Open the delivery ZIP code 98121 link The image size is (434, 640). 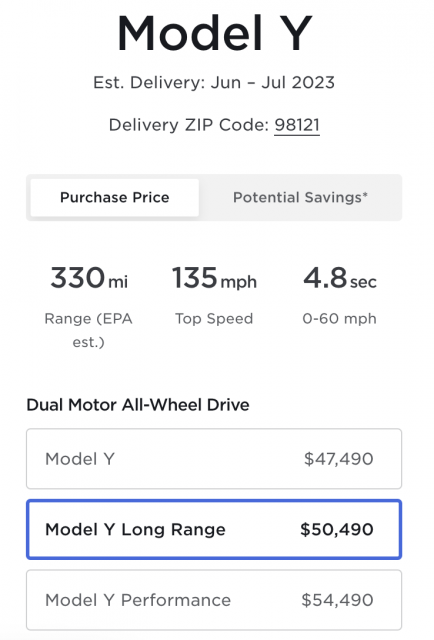[297, 125]
